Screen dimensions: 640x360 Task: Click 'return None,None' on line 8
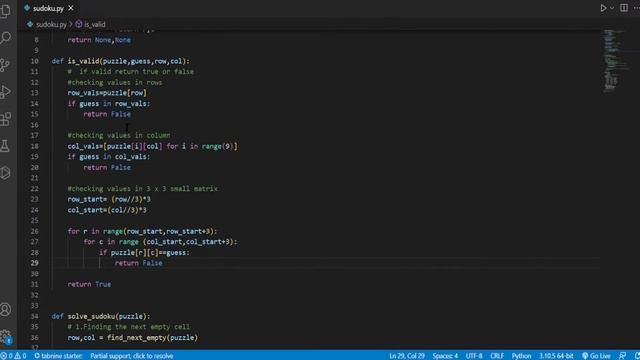(99, 40)
